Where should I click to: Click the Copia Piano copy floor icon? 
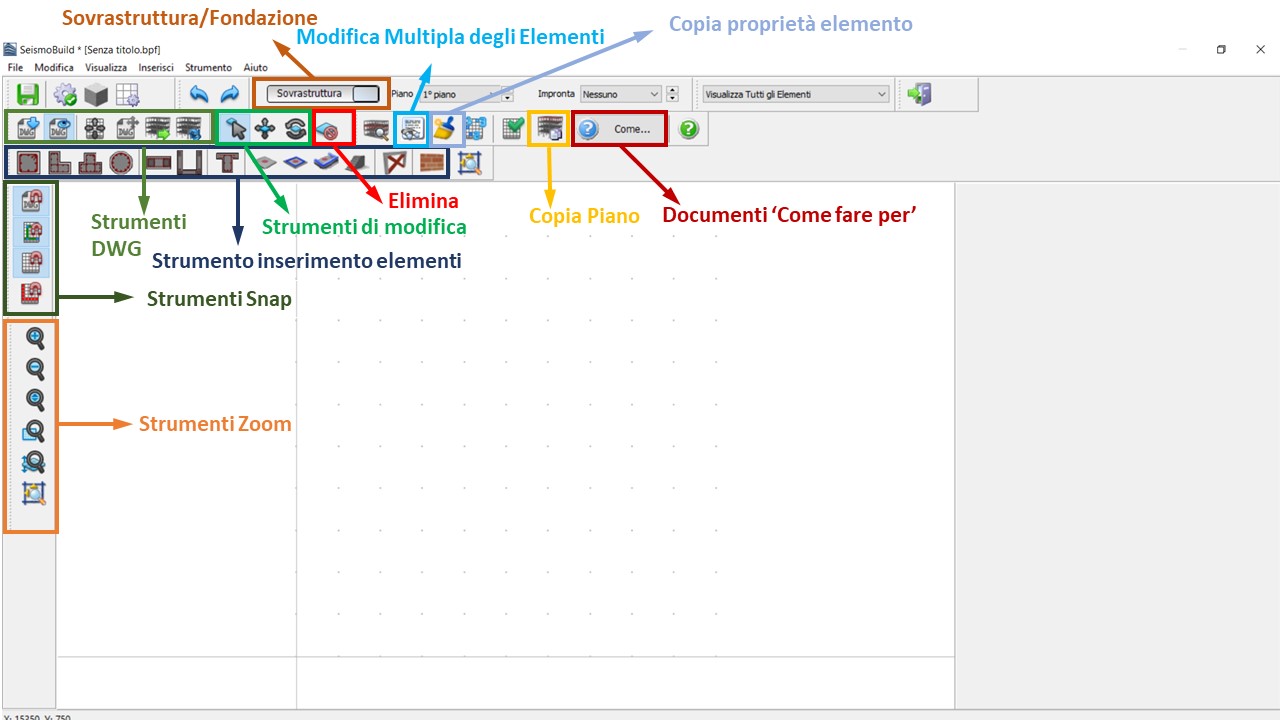click(549, 129)
